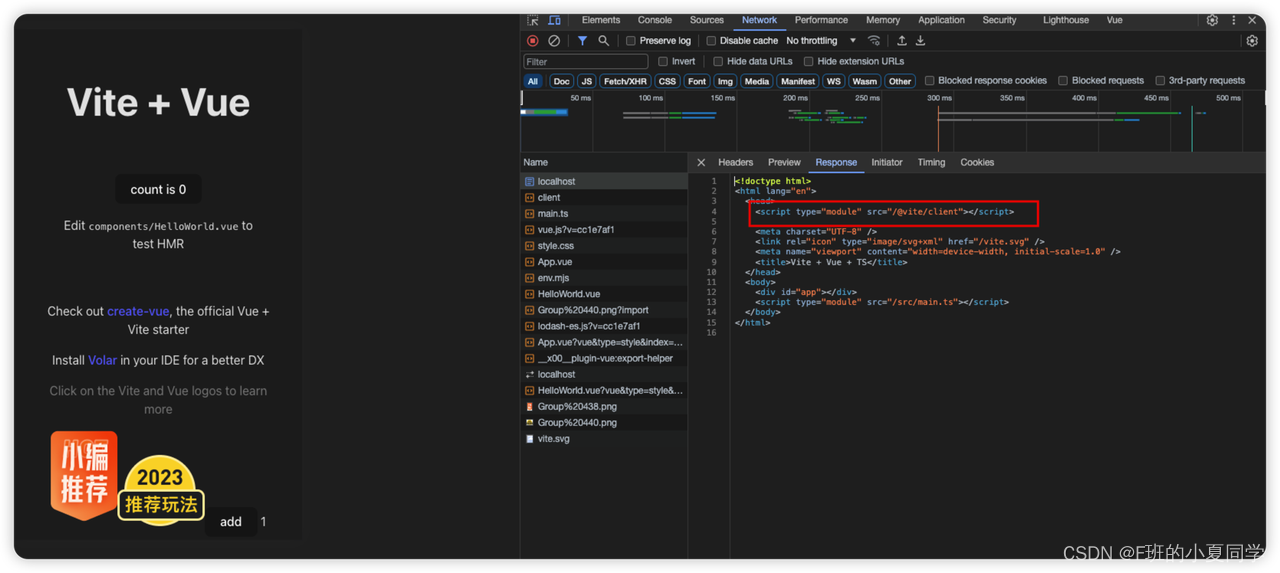Show the Headers tab of request
Screen dimensions: 1280x573
click(736, 162)
